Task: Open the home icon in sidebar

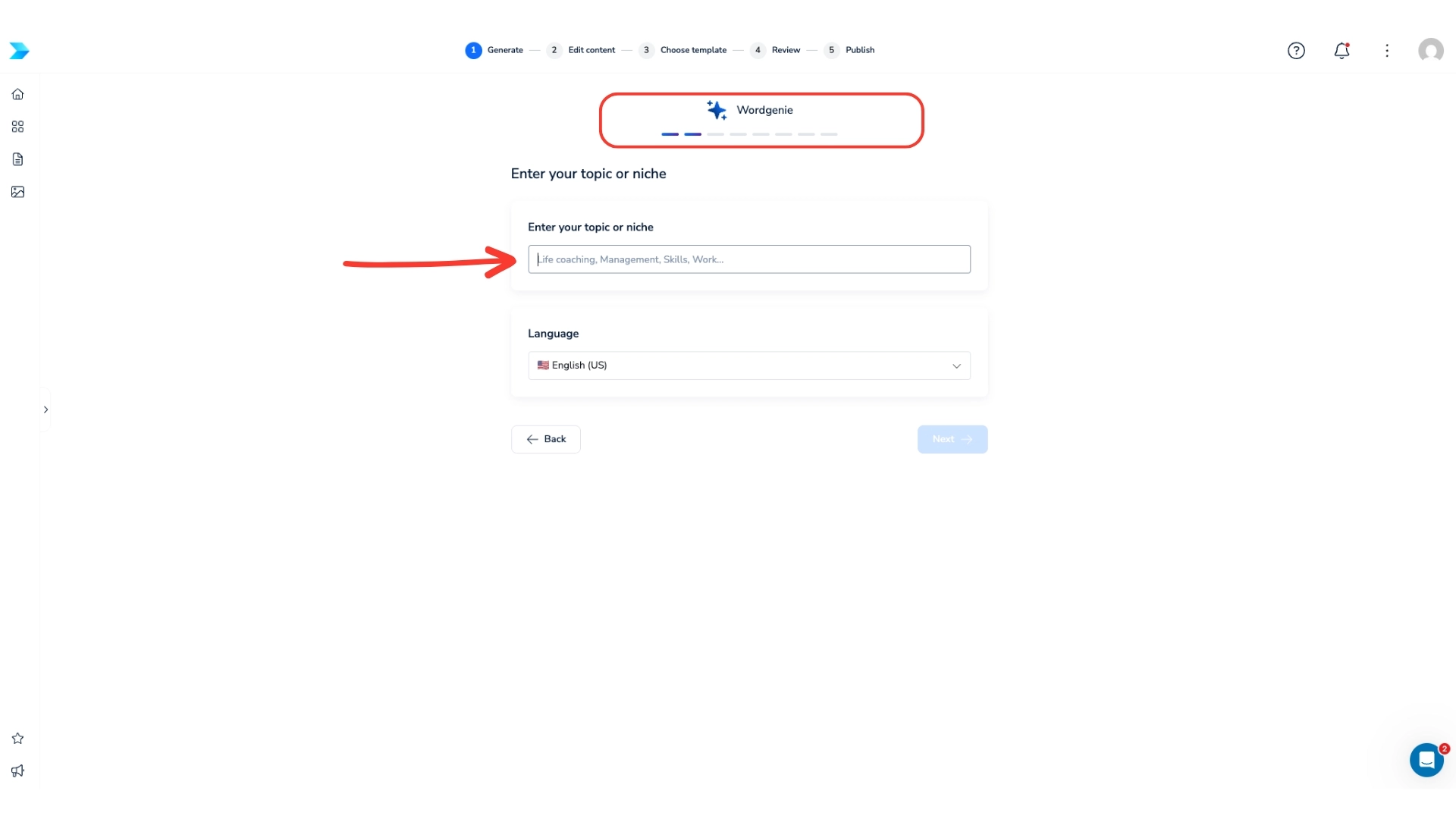Action: click(x=17, y=94)
